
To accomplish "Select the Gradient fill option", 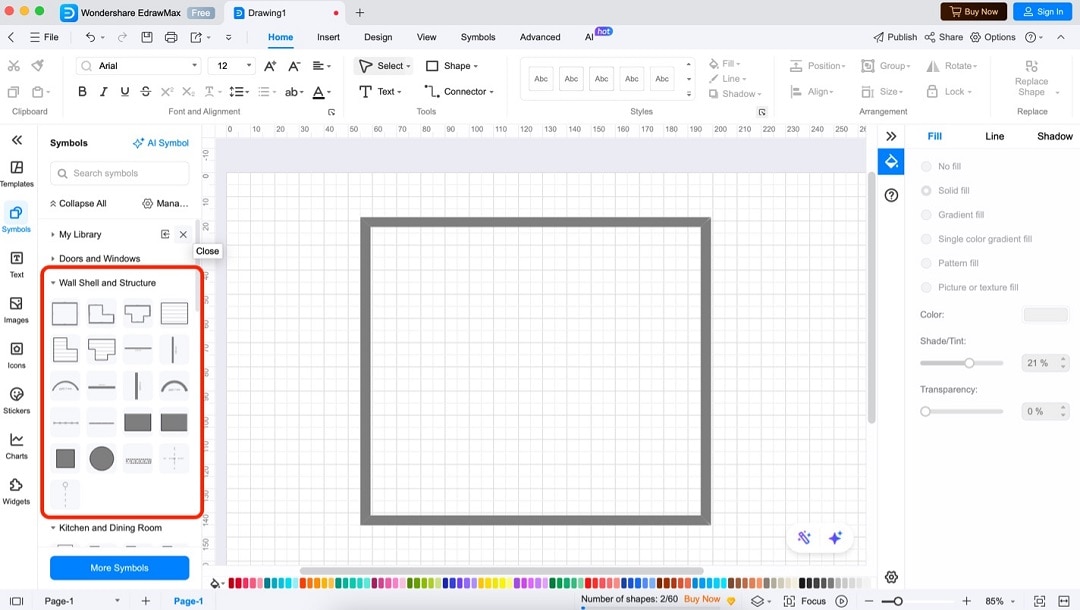I will click(926, 215).
